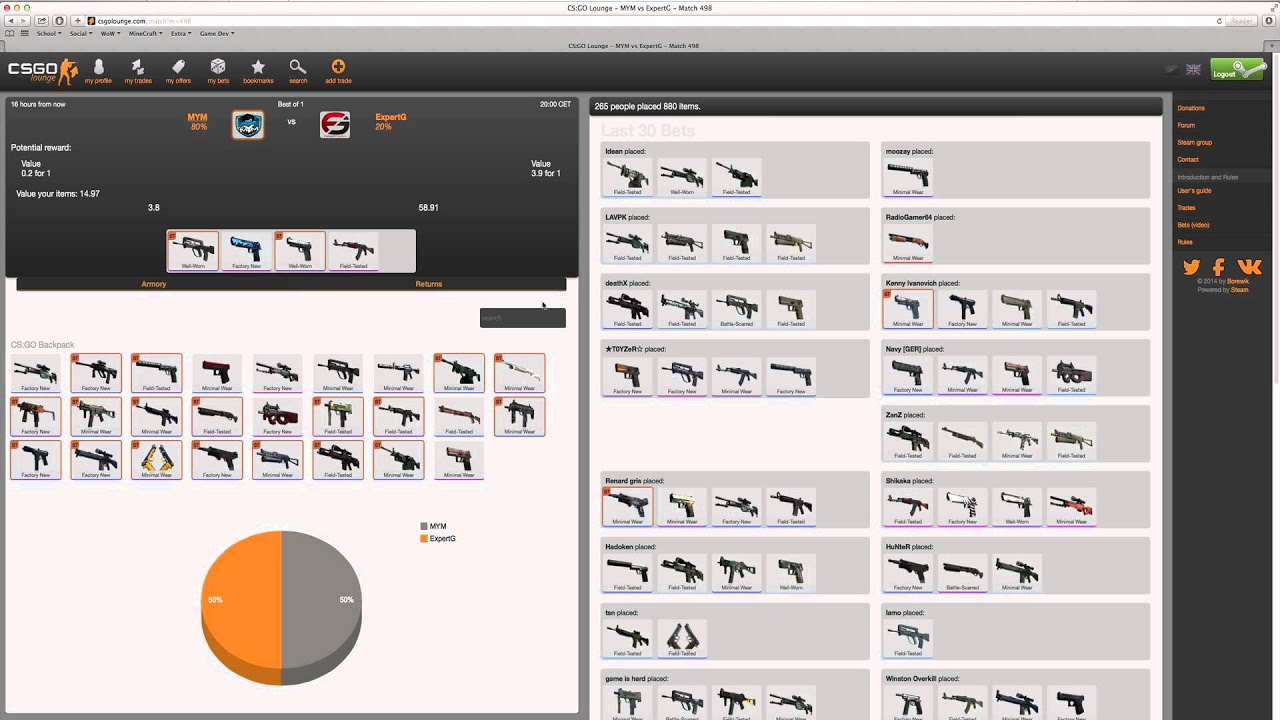
Task: Open the Donations link
Action: coord(1191,108)
